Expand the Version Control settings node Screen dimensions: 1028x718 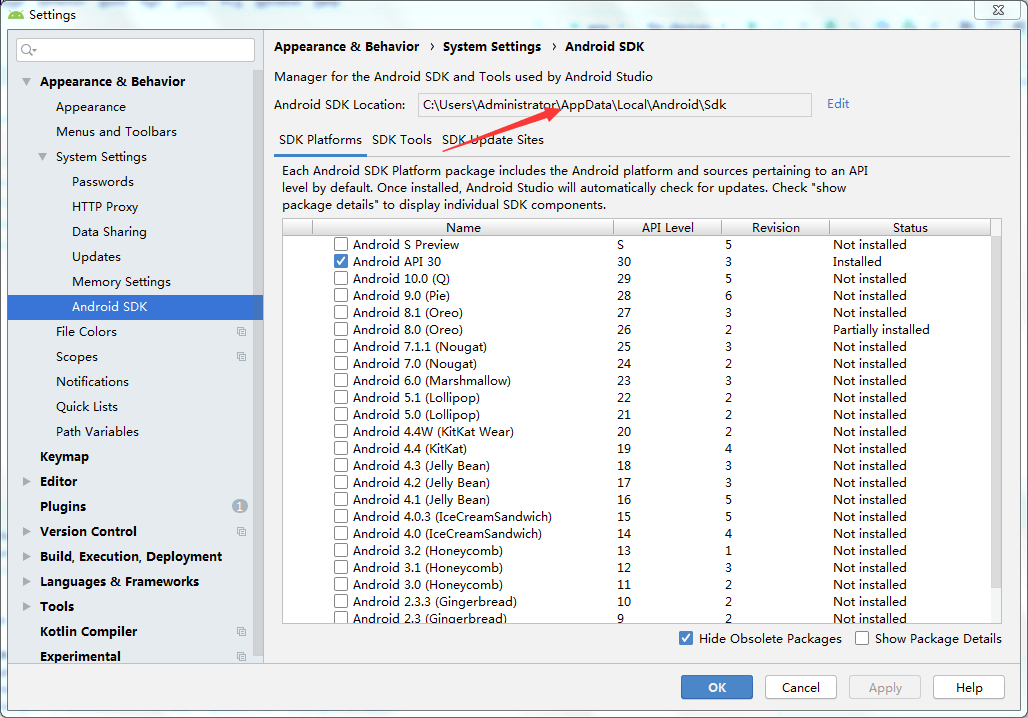pyautogui.click(x=27, y=531)
